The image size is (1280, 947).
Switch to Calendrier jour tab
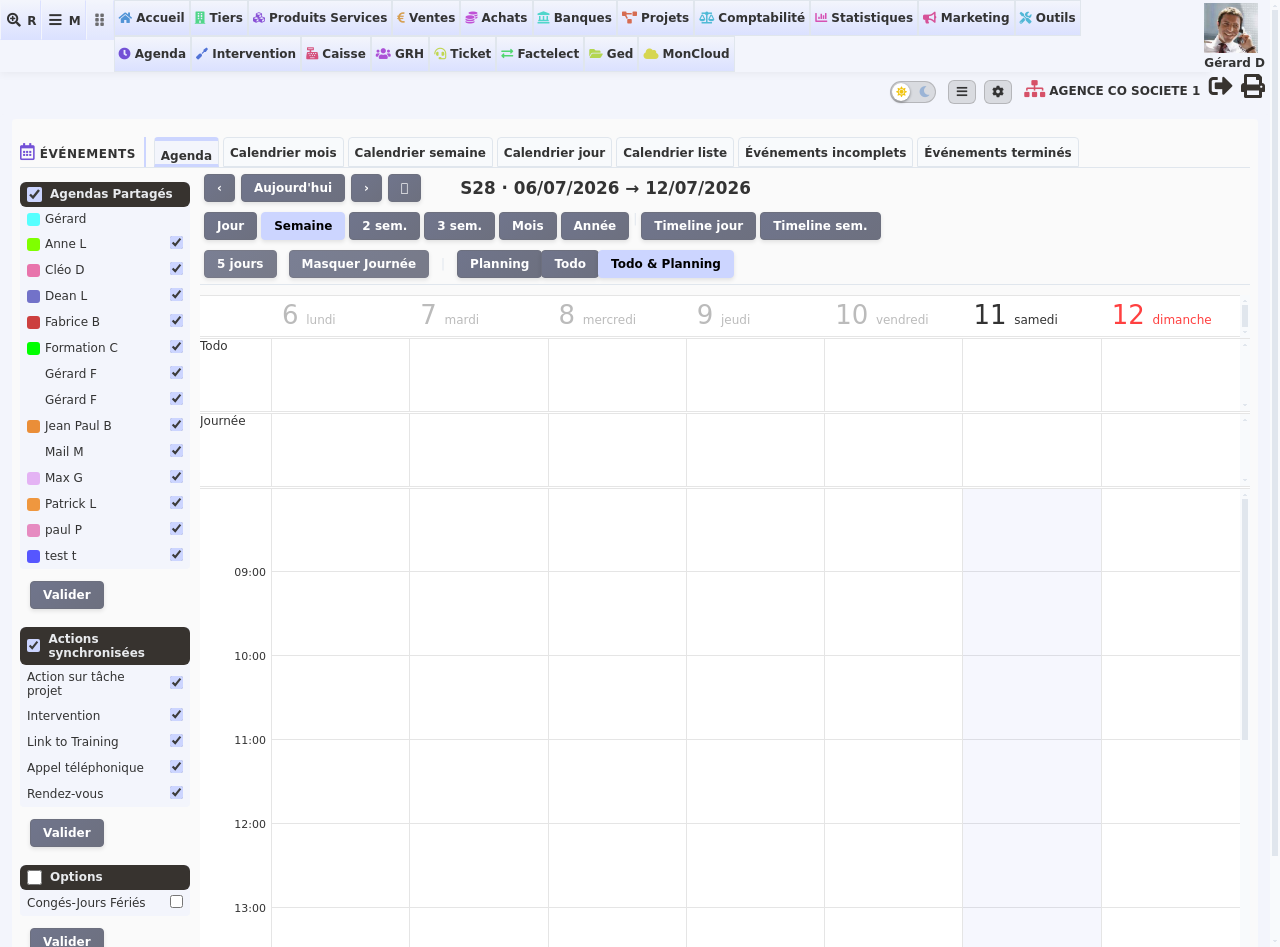pyautogui.click(x=554, y=153)
